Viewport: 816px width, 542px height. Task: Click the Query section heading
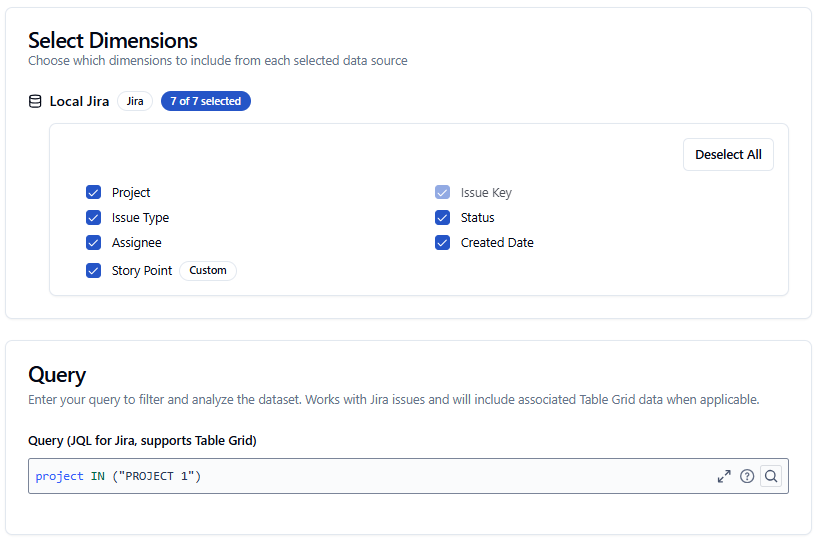coord(57,375)
